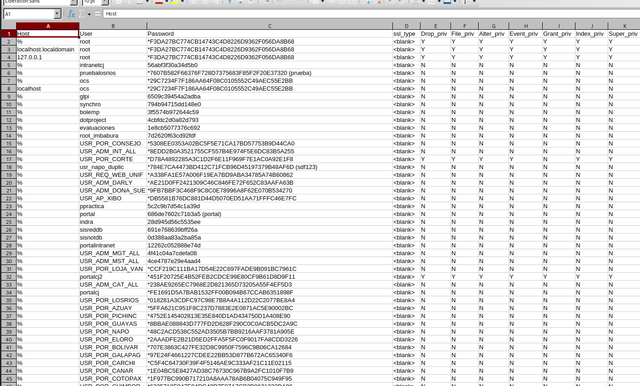
Task: Click inside the Name Box showing A1
Action: coord(29,14)
